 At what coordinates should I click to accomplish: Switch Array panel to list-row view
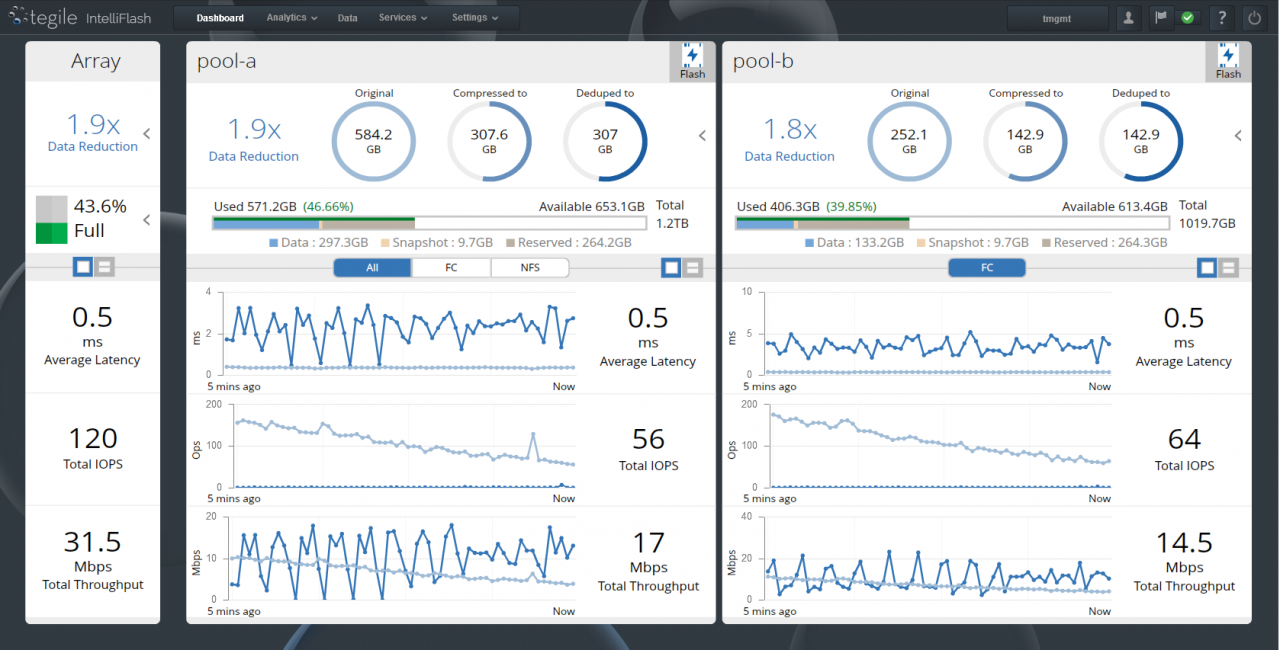tap(105, 267)
